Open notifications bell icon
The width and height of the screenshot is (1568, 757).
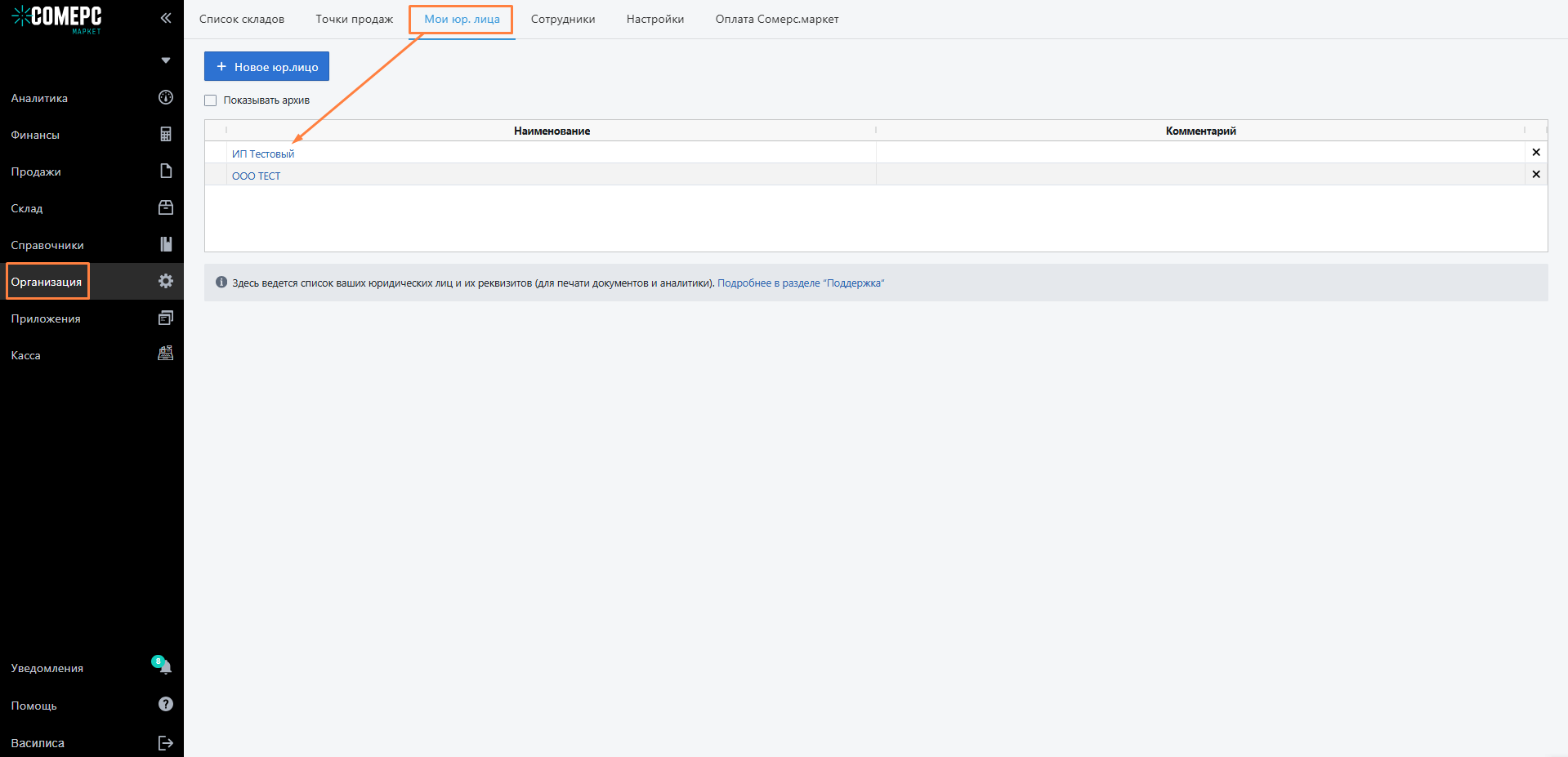[165, 667]
